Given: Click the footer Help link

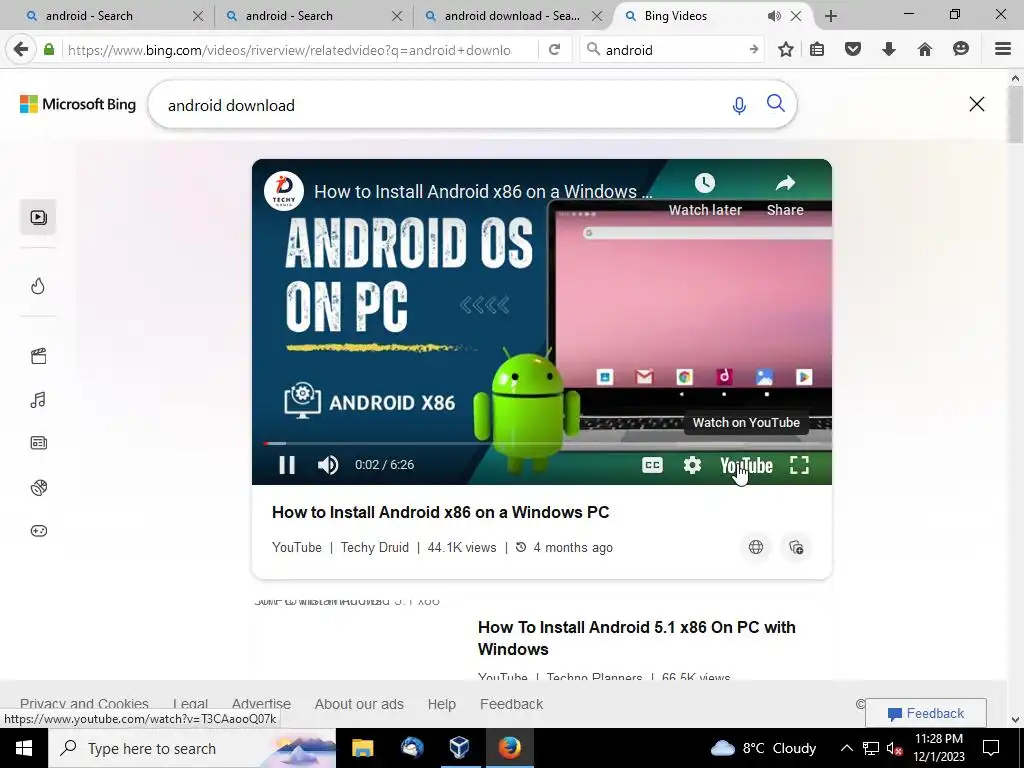Looking at the screenshot, I should pyautogui.click(x=441, y=704).
